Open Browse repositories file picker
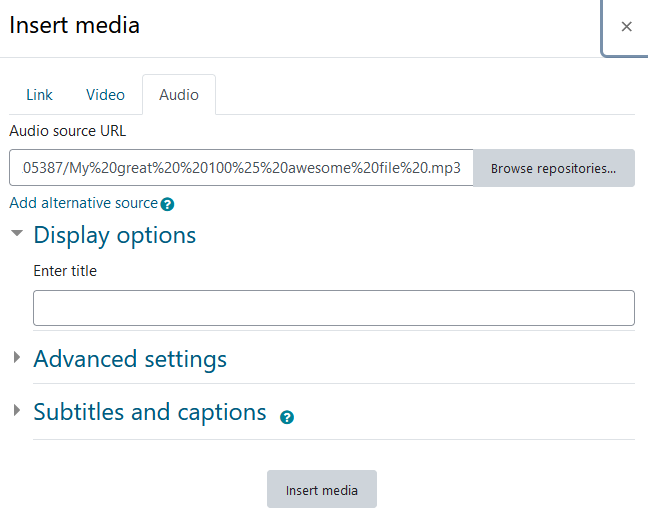 coord(553,168)
